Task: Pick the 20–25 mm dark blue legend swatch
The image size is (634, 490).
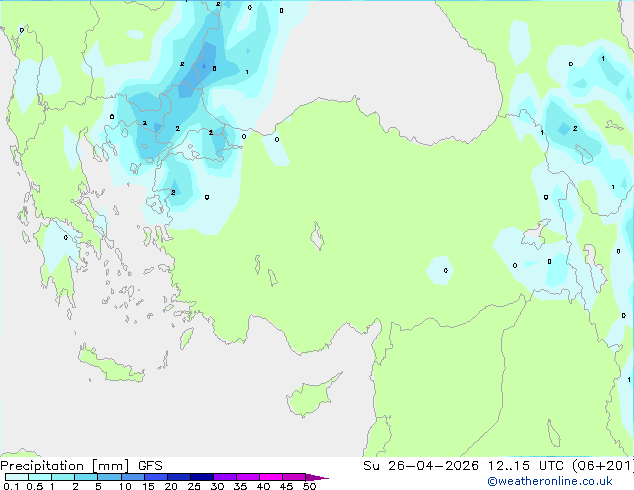Action: coord(178,477)
